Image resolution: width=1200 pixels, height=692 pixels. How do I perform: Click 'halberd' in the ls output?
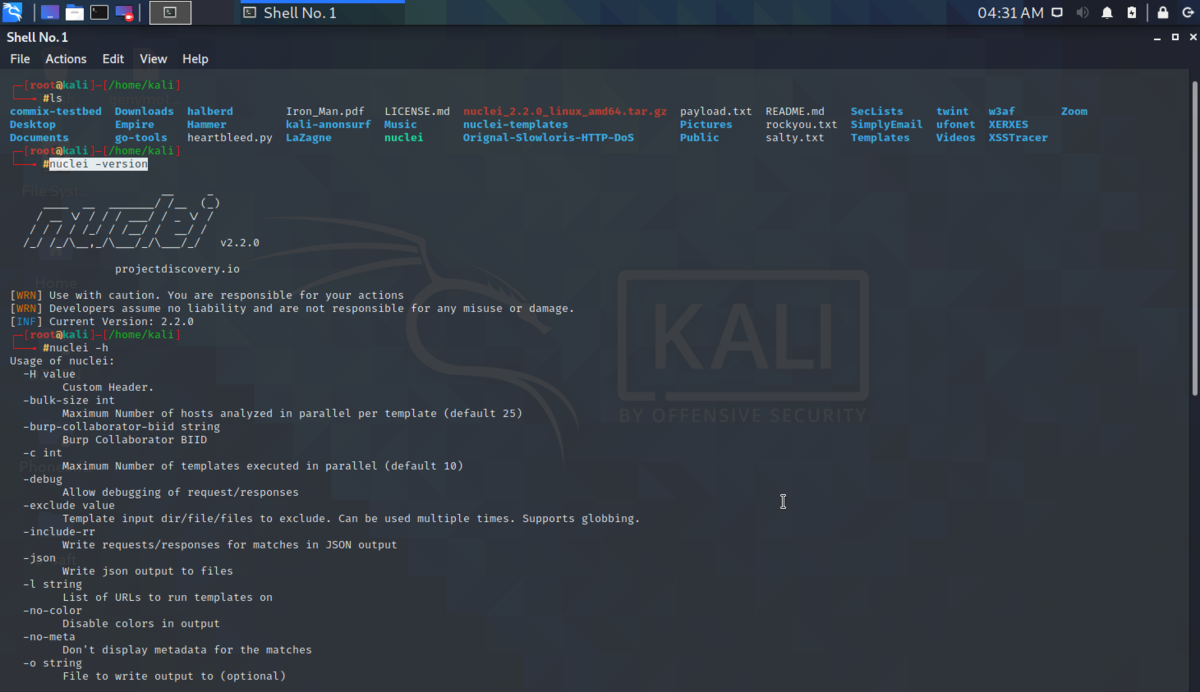coord(210,111)
